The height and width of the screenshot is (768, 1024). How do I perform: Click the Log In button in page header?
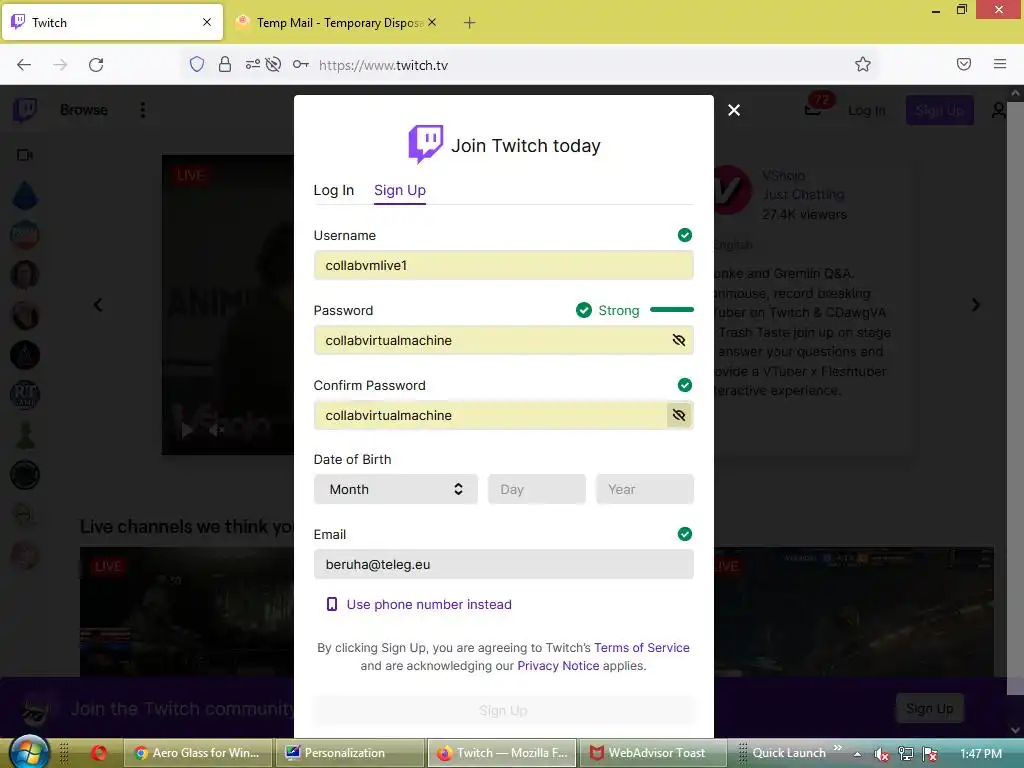coord(867,110)
